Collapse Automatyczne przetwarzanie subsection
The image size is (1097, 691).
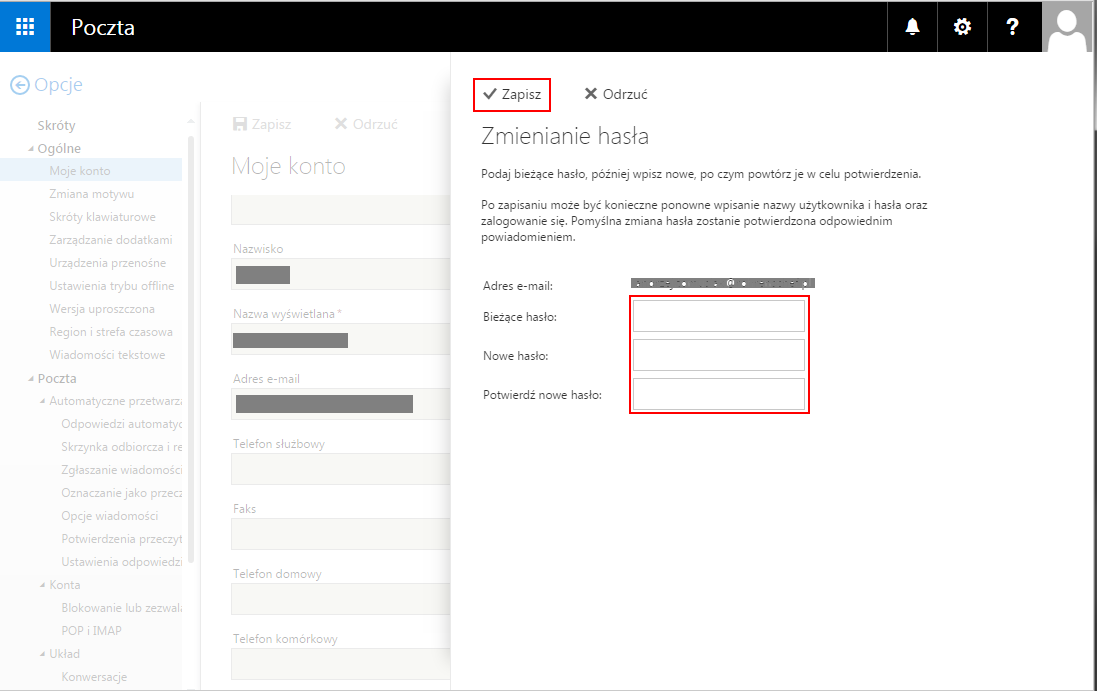[x=43, y=401]
